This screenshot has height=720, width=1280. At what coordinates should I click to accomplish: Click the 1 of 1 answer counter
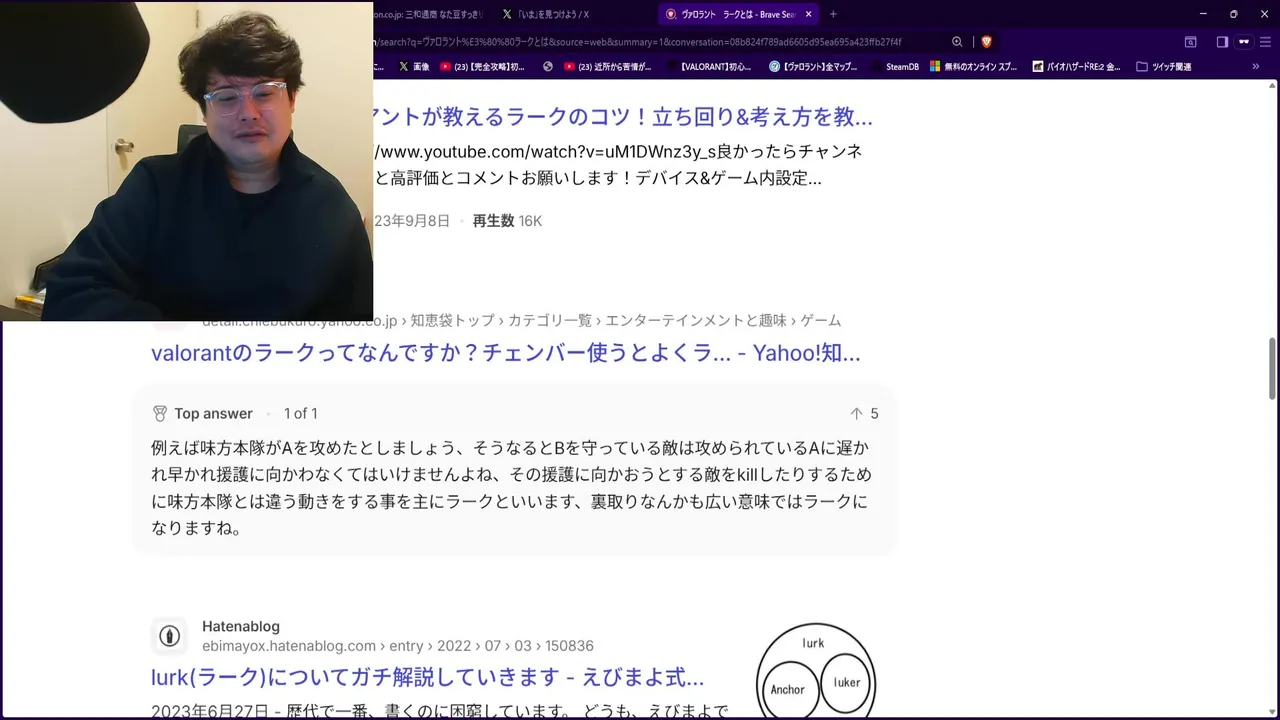click(x=301, y=414)
